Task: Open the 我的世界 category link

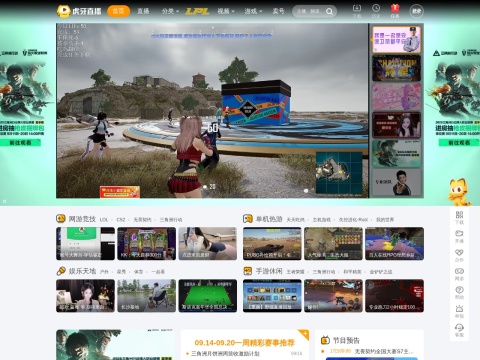Action: tap(385, 220)
